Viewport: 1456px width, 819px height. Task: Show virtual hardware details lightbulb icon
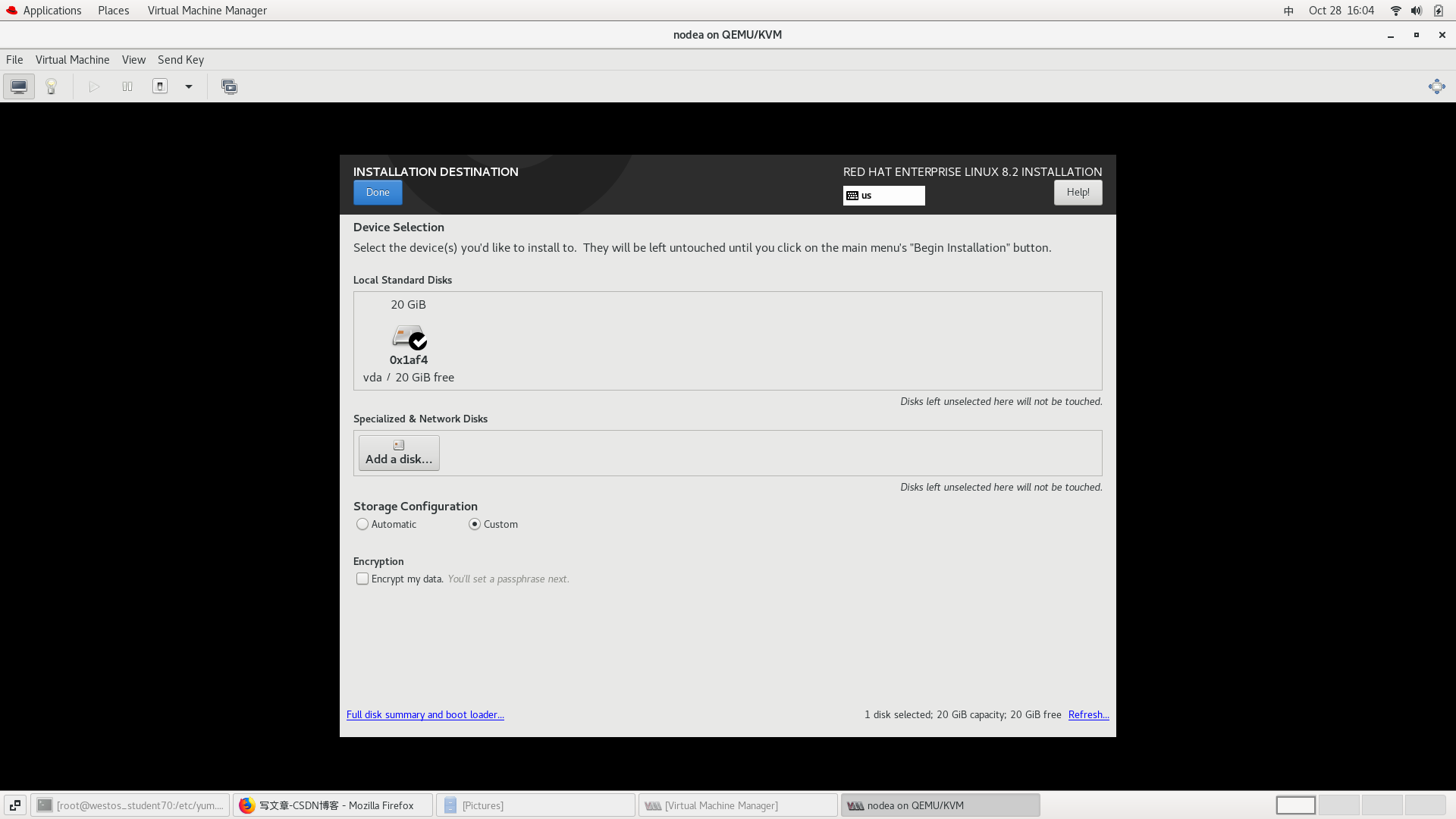[51, 86]
